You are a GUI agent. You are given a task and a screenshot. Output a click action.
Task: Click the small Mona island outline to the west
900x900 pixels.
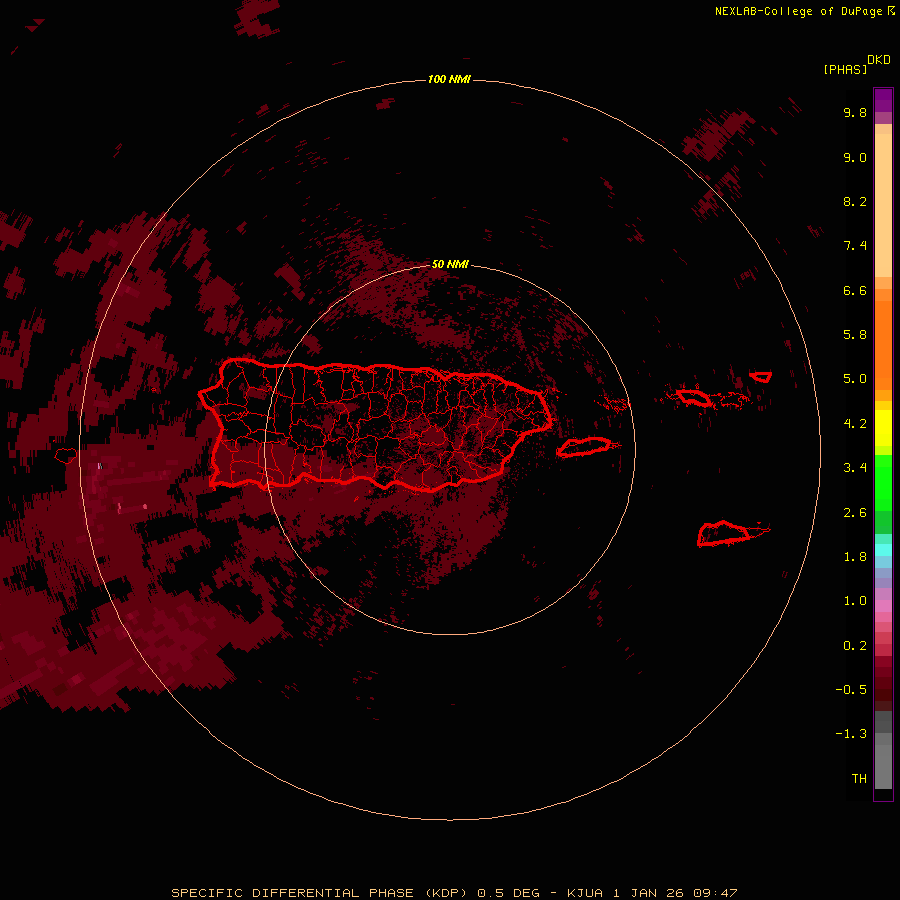coord(66,456)
